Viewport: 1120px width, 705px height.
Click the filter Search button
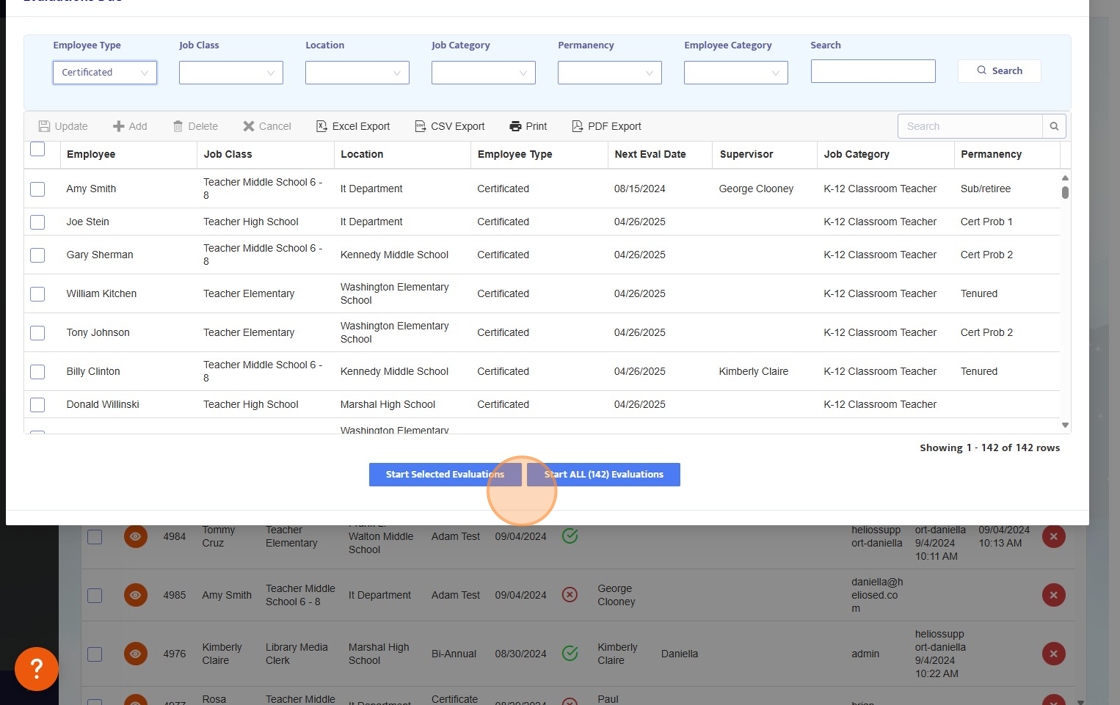pos(999,71)
